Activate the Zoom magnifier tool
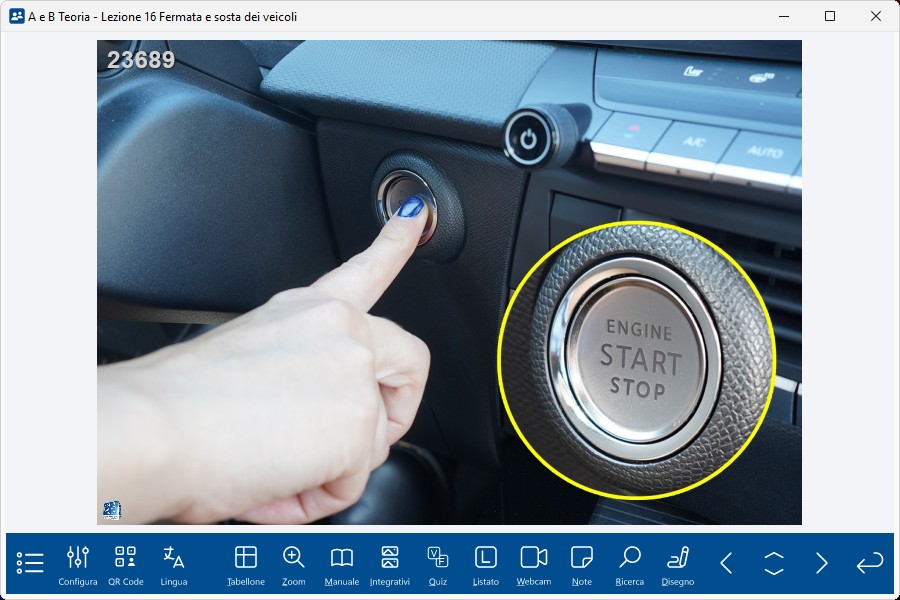Image resolution: width=900 pixels, height=600 pixels. [294, 565]
